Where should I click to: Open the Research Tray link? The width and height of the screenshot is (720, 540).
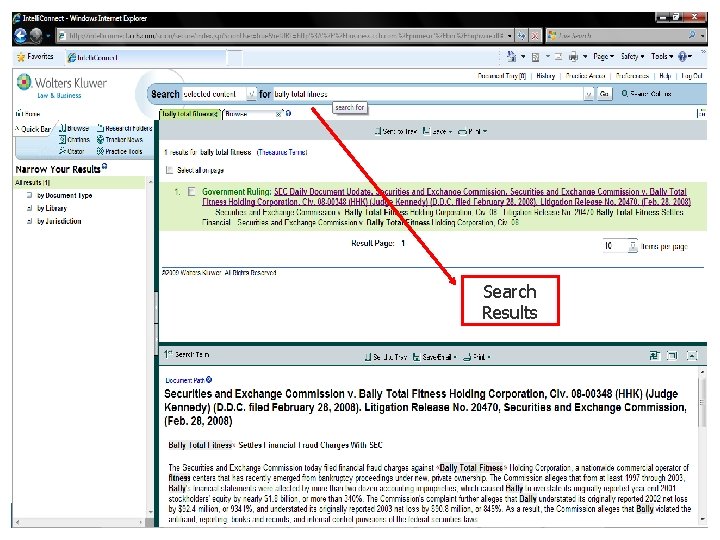(502, 76)
